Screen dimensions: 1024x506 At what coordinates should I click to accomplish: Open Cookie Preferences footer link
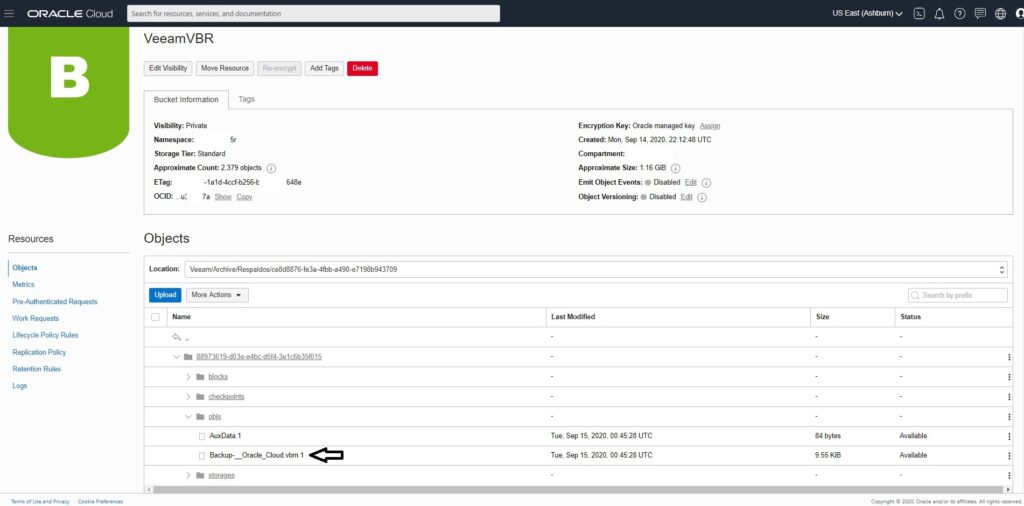tap(100, 501)
